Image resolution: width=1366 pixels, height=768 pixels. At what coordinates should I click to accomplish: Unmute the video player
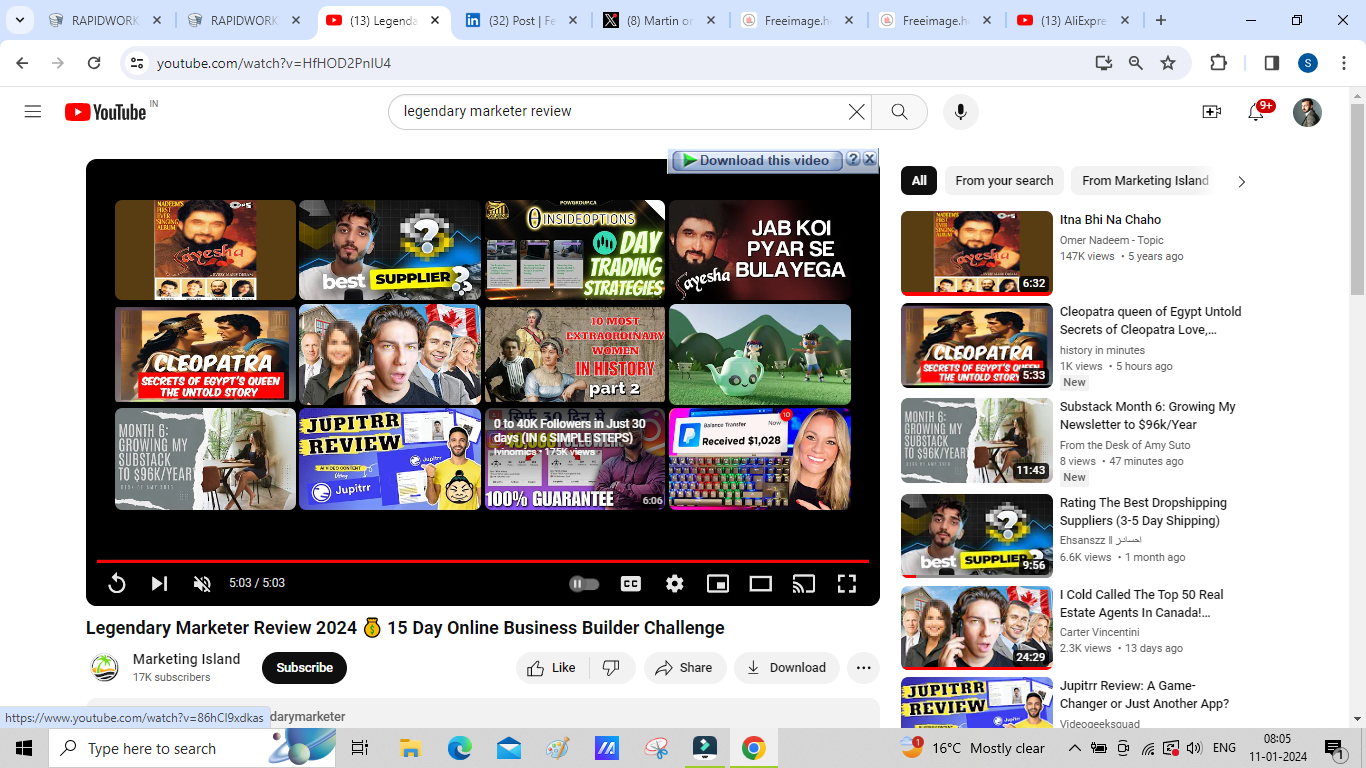click(202, 584)
